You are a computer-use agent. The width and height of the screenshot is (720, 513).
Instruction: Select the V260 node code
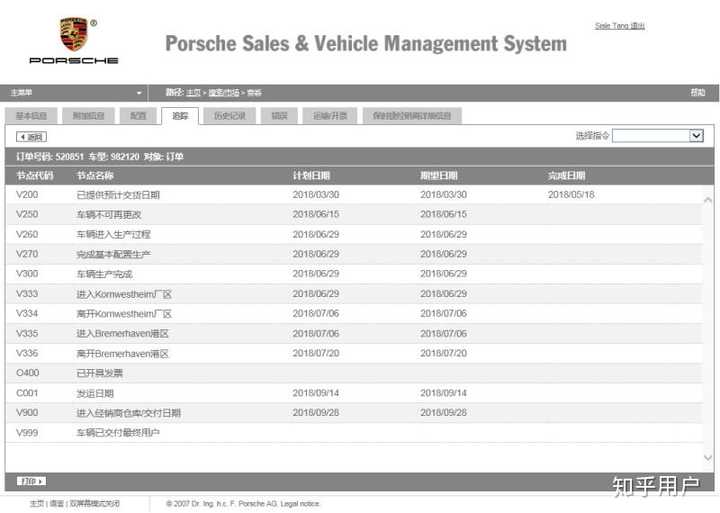tap(27, 234)
